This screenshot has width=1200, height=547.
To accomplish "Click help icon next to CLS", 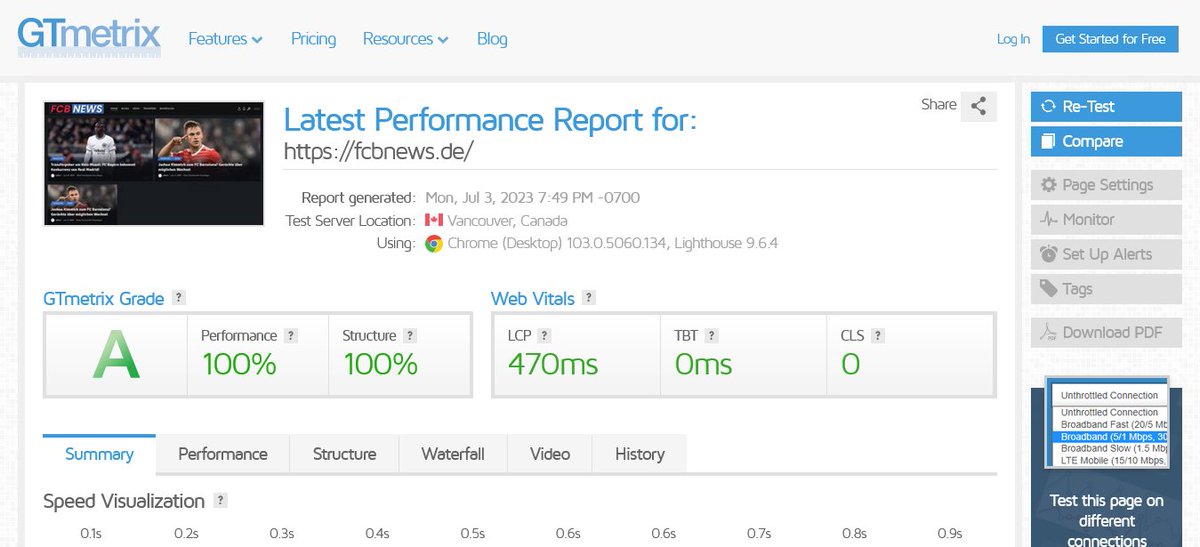I will pyautogui.click(x=877, y=336).
